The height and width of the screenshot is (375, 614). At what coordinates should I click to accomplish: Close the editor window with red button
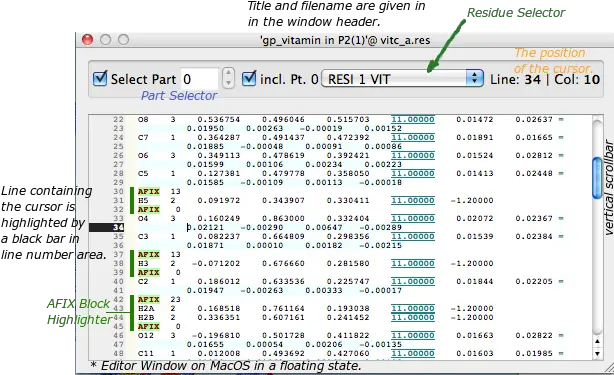[87, 40]
